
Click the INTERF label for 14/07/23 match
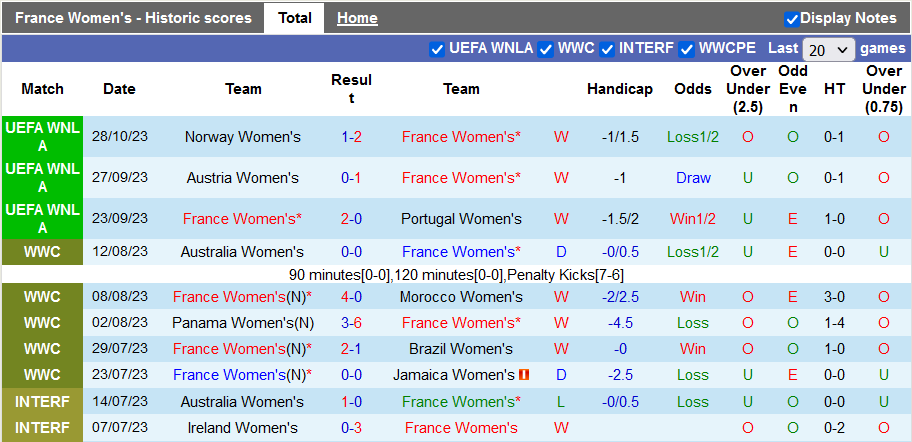tap(42, 401)
